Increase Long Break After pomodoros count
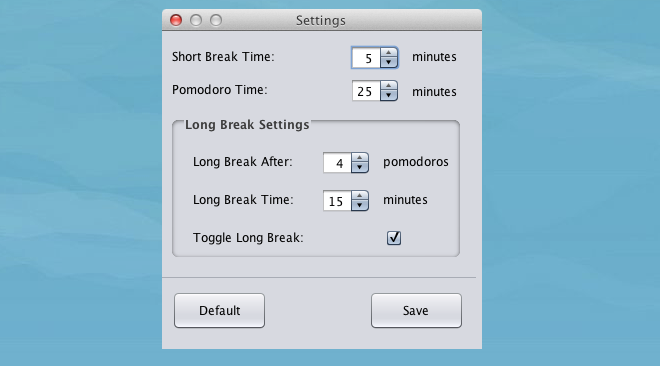This screenshot has width=660, height=366. click(x=359, y=158)
